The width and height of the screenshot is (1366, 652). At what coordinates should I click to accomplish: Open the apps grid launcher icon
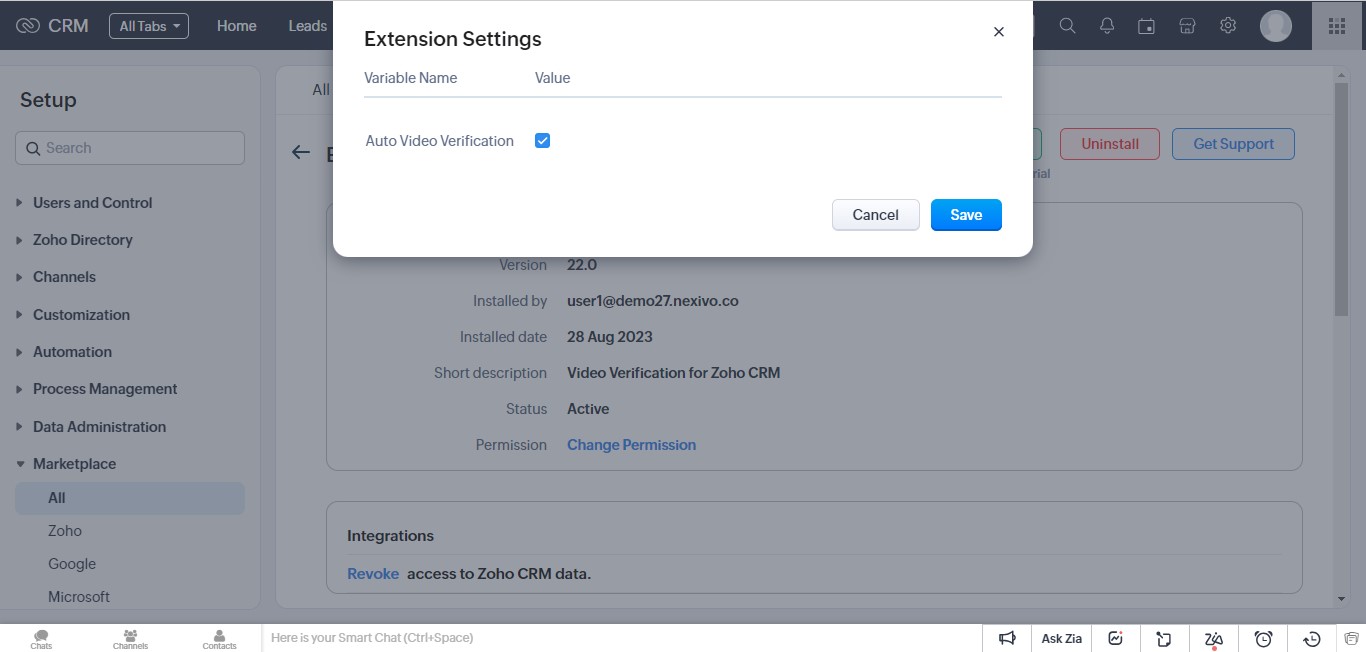pos(1336,26)
